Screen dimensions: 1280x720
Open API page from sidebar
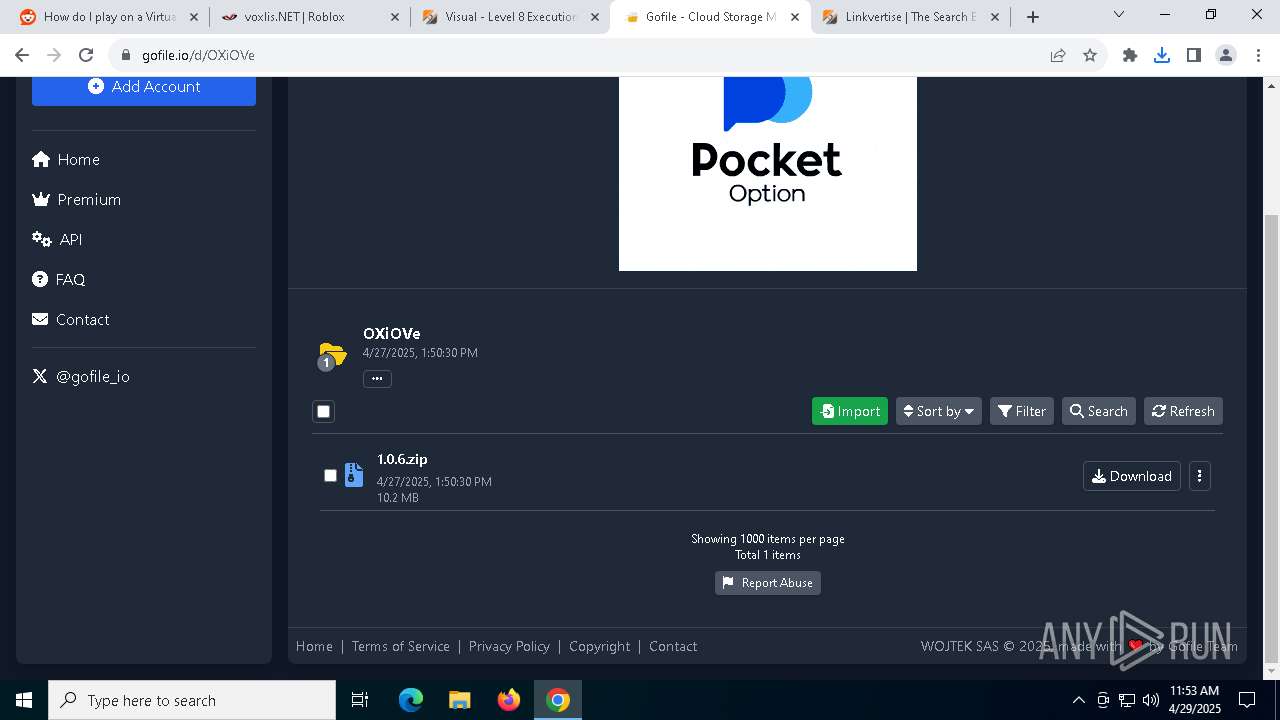pyautogui.click(x=57, y=240)
